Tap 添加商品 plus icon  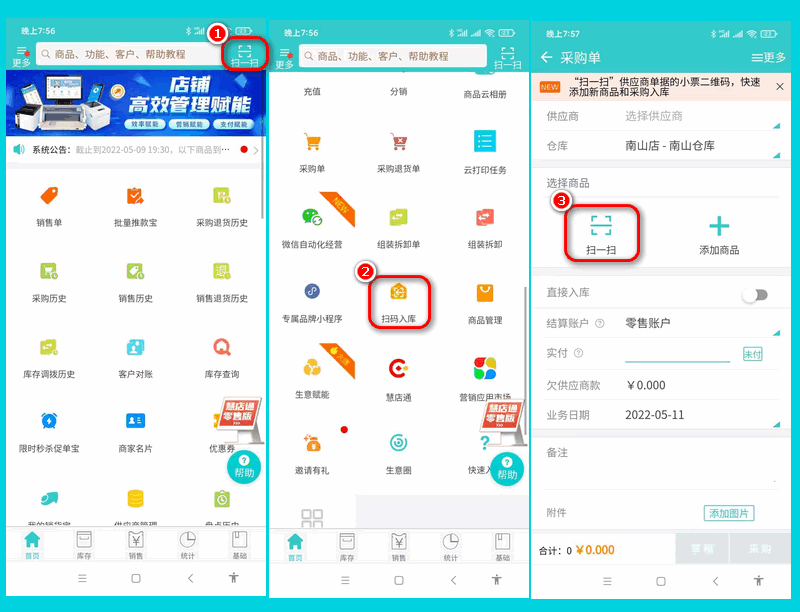coord(719,227)
